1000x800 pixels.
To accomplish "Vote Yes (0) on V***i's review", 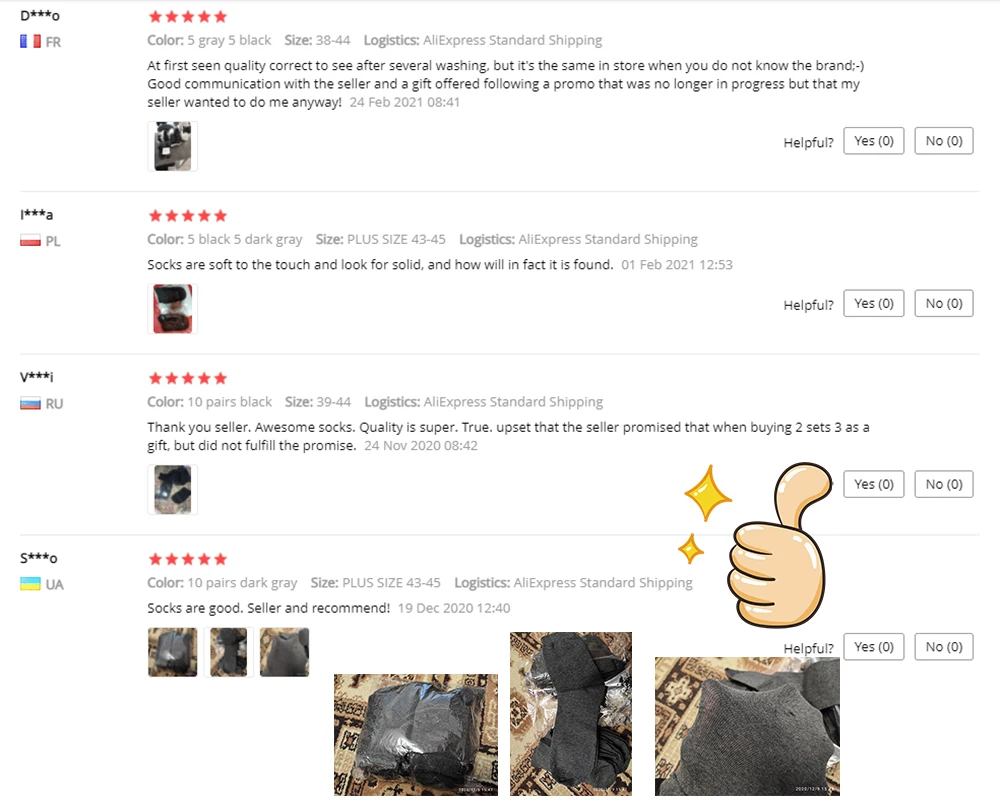I will 874,484.
